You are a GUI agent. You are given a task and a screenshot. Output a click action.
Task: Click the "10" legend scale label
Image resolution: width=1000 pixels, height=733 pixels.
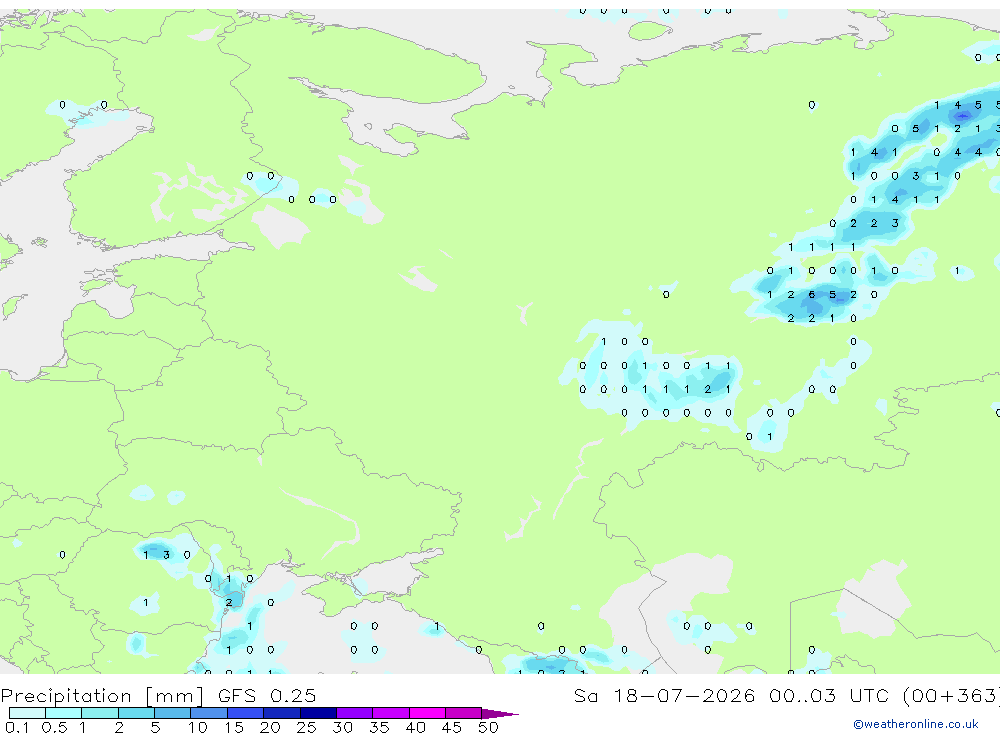pyautogui.click(x=198, y=727)
